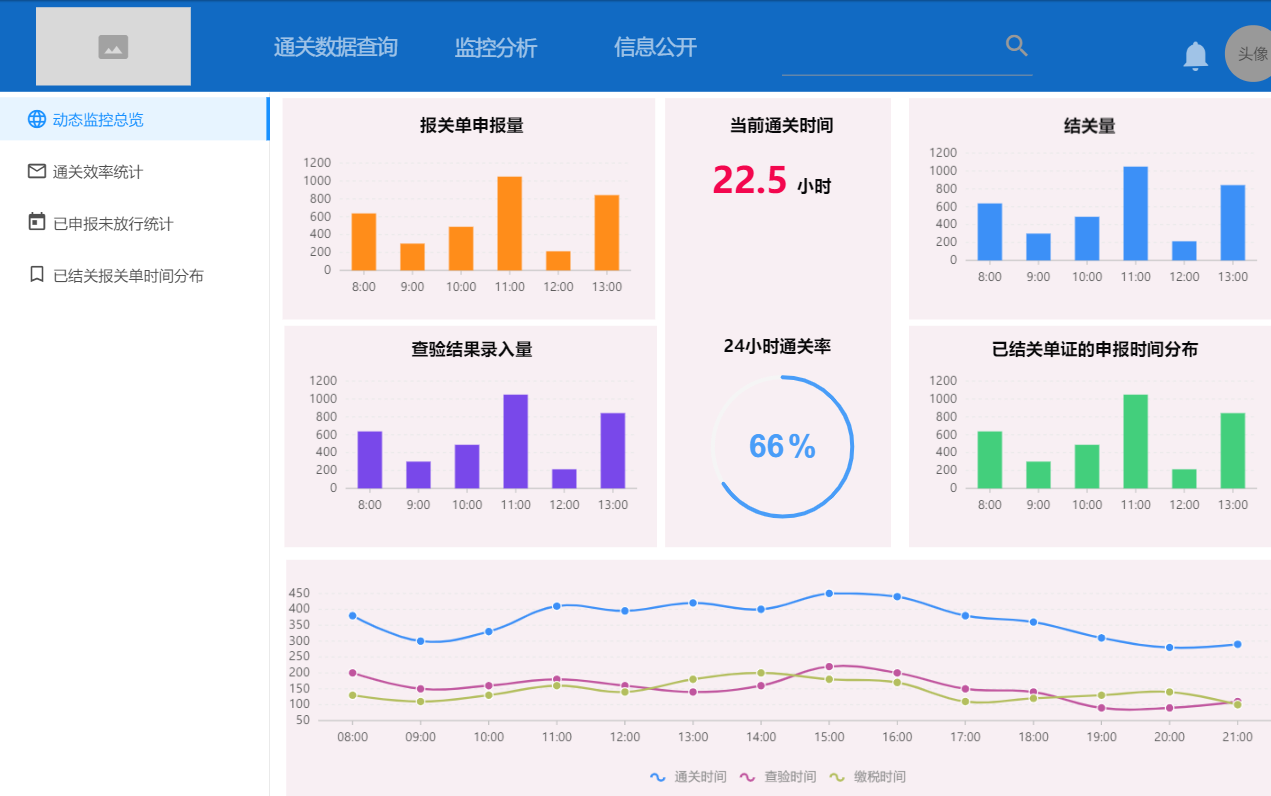Toggle the 查验时间 legend icon

pyautogui.click(x=747, y=776)
